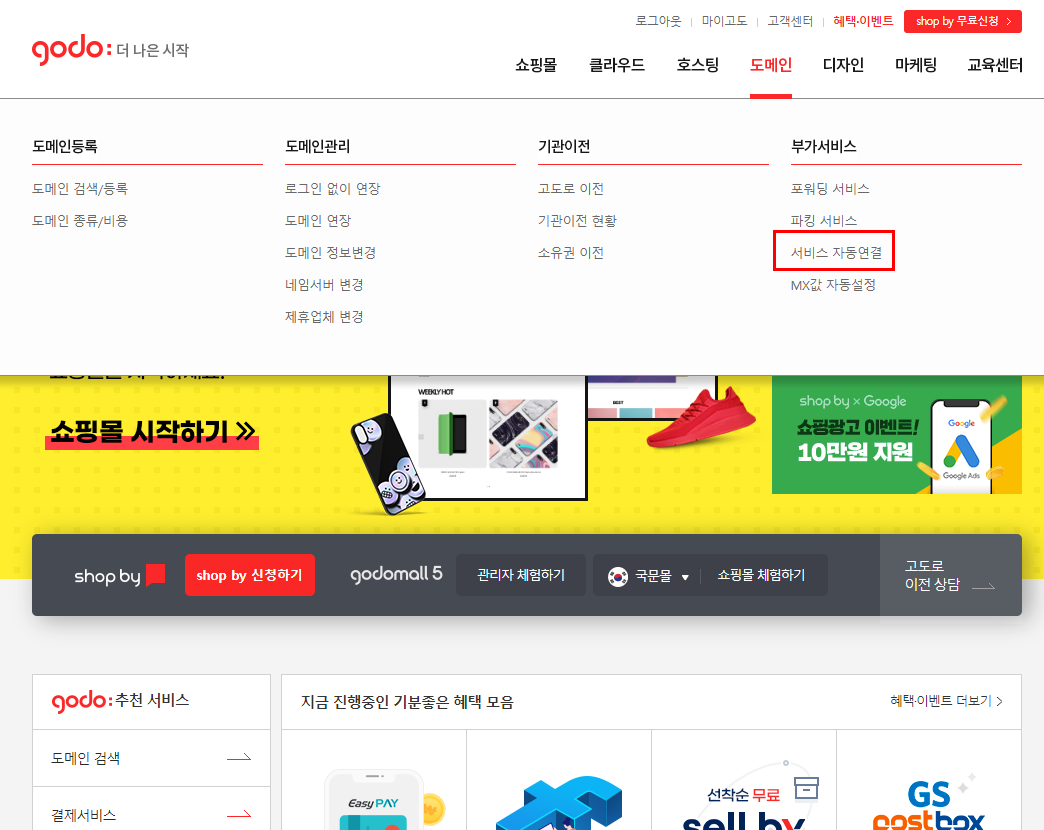Click the Korean flag icon

(x=617, y=576)
